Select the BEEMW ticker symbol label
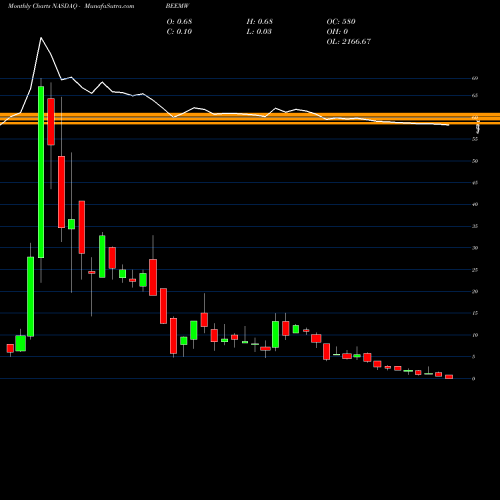 coord(177,6)
